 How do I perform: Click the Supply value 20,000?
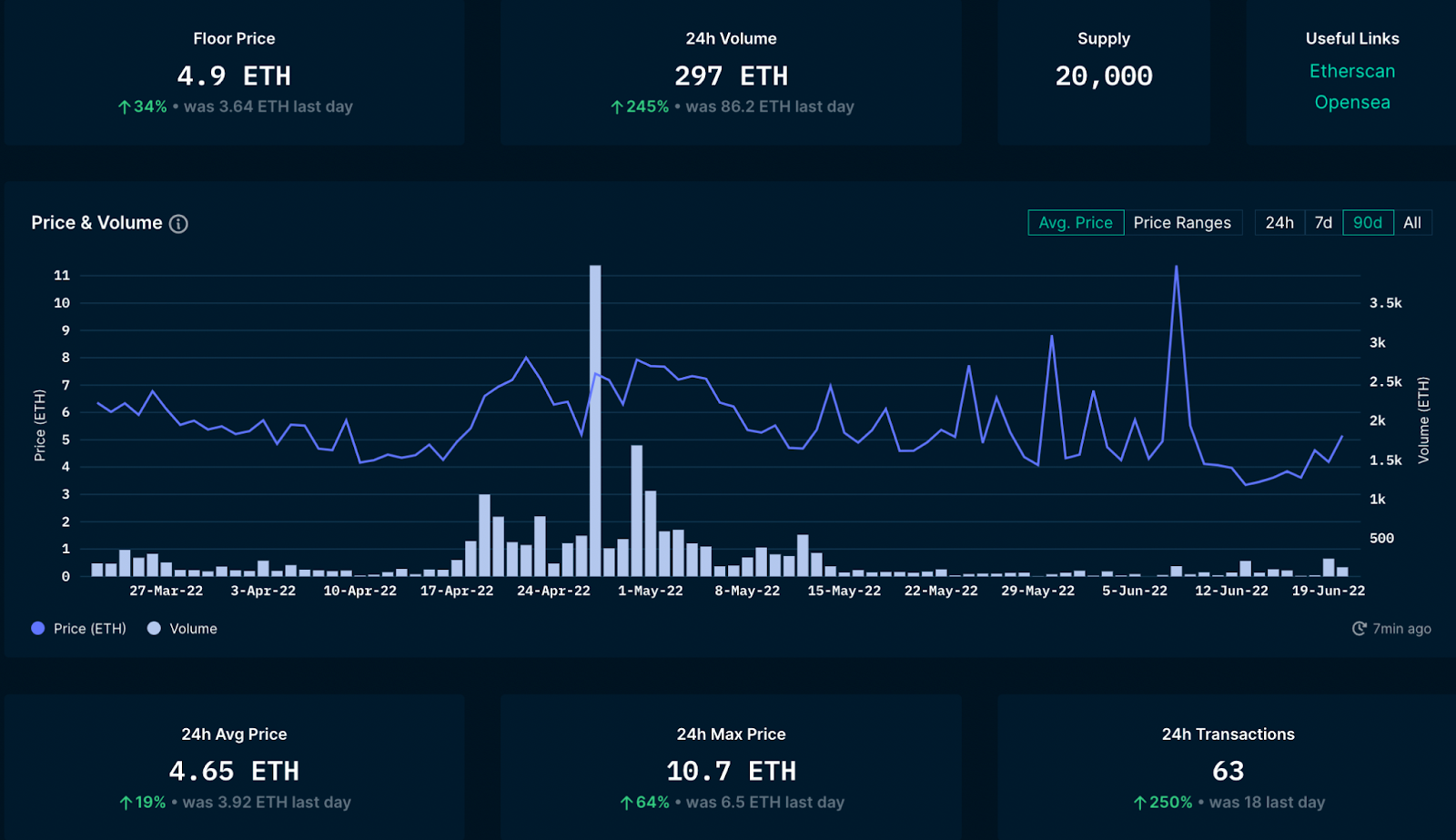pyautogui.click(x=1104, y=76)
